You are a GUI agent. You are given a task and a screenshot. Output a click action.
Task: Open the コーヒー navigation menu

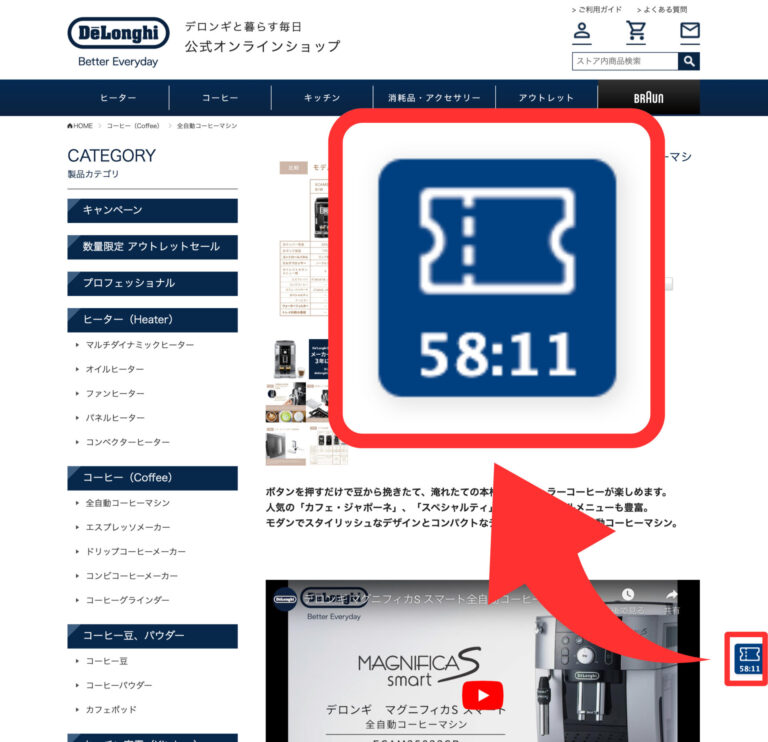click(x=220, y=98)
